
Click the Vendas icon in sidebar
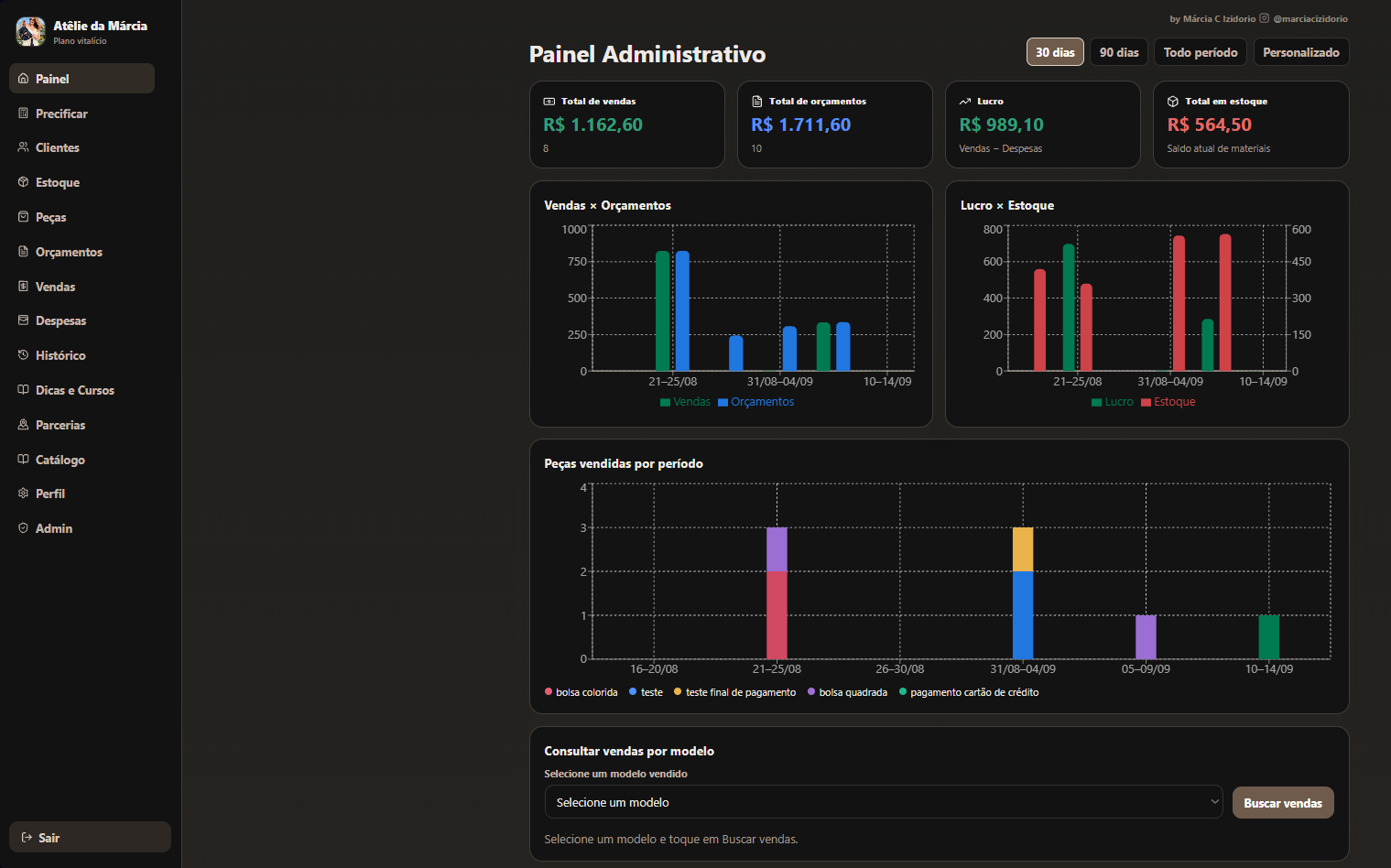pos(23,287)
